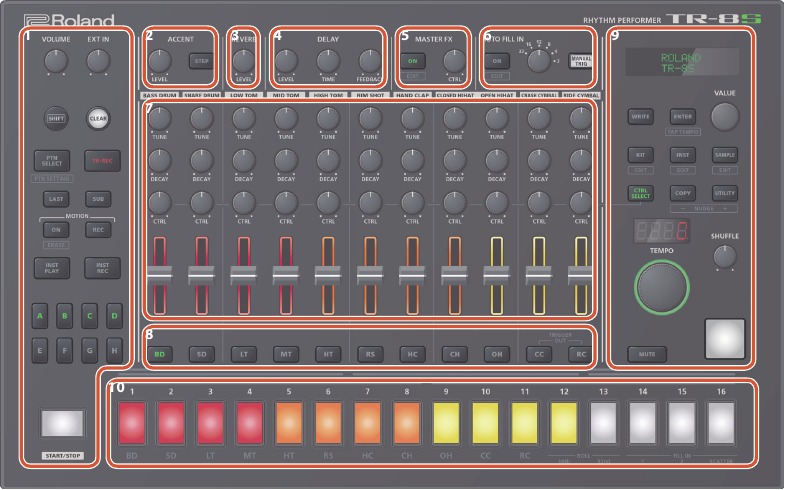
Task: Click the EXT IN knob
Action: coord(98,62)
